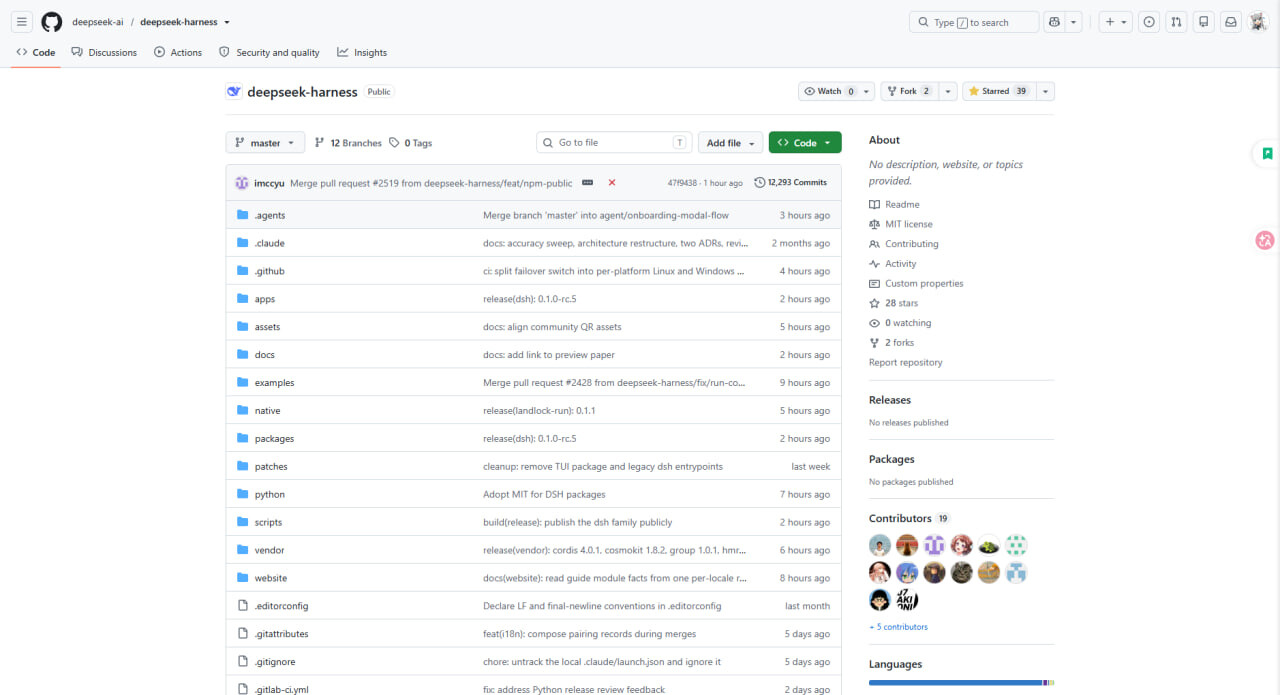
Task: Open the packages folder
Action: tap(274, 439)
